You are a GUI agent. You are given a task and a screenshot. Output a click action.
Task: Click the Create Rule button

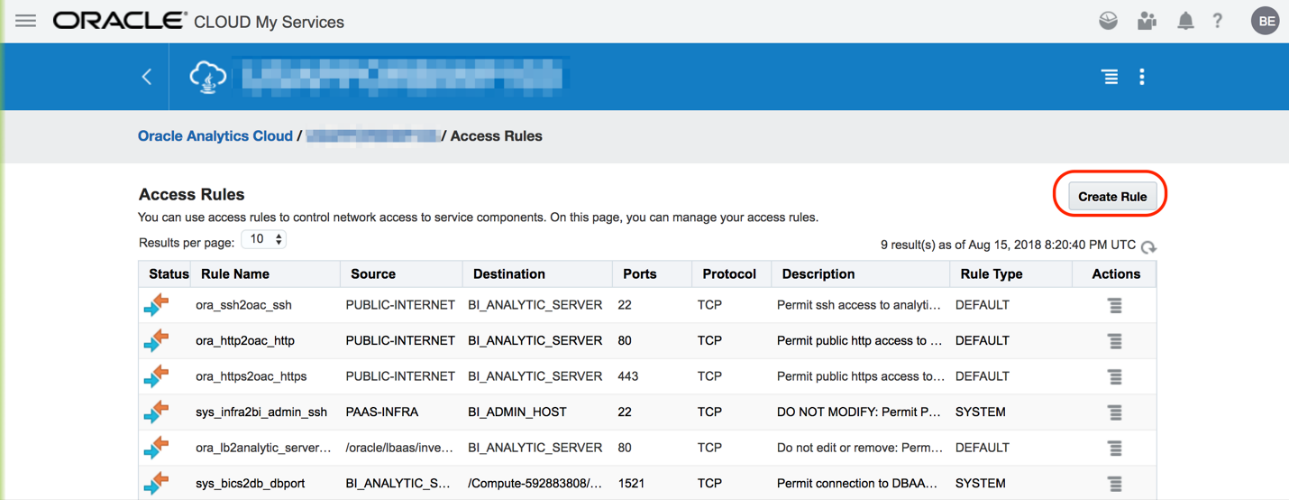pyautogui.click(x=1112, y=196)
